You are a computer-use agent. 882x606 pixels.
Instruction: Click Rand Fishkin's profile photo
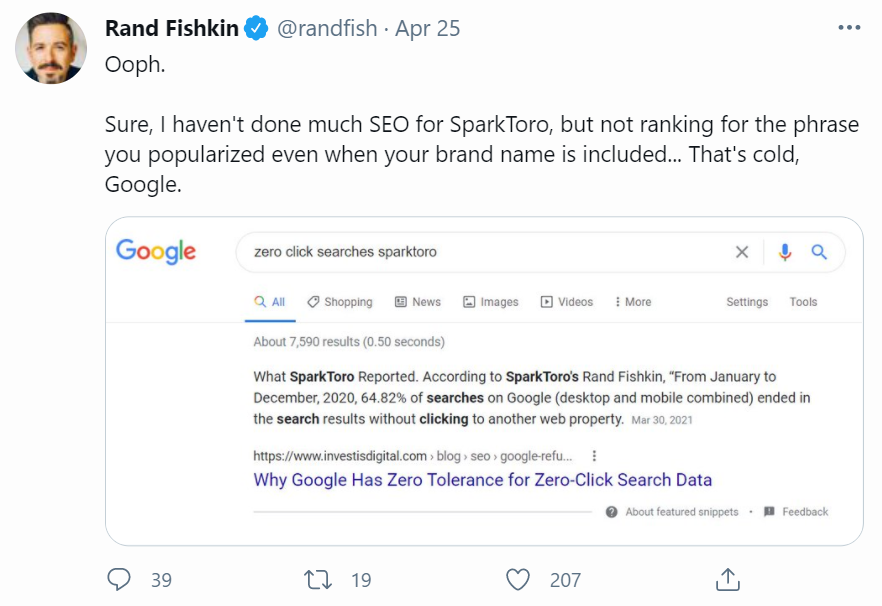pyautogui.click(x=51, y=48)
